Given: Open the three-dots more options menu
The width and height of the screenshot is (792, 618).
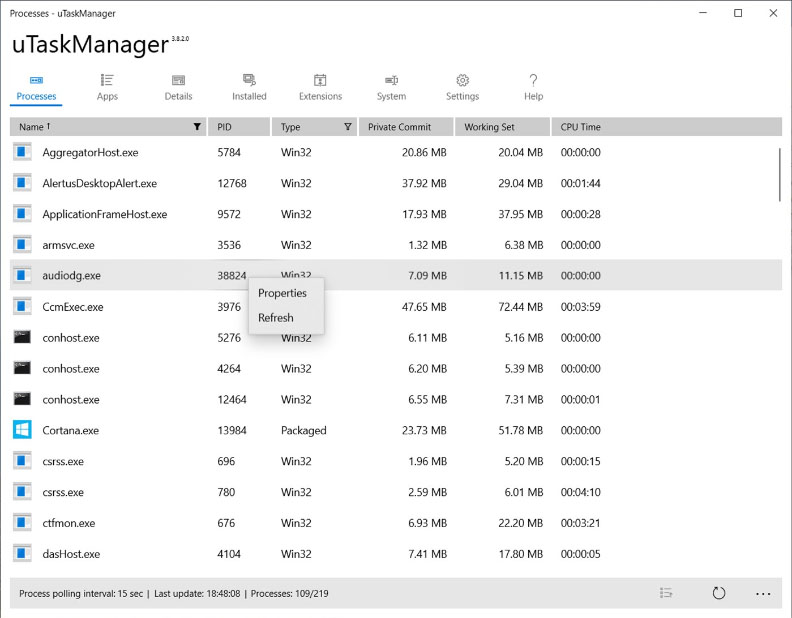Looking at the screenshot, I should point(763,594).
